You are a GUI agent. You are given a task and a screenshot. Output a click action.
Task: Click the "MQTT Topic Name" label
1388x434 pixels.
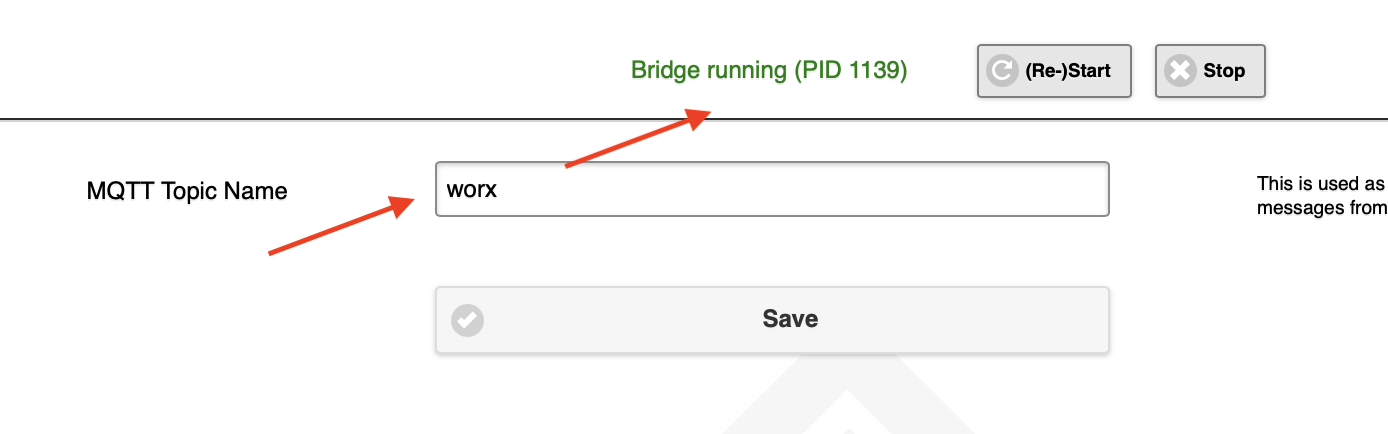point(187,191)
